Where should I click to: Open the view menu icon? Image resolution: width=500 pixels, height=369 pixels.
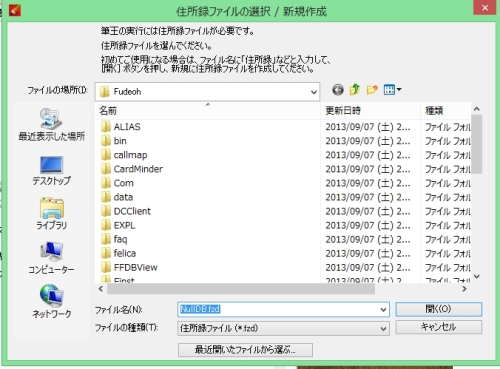(392, 90)
